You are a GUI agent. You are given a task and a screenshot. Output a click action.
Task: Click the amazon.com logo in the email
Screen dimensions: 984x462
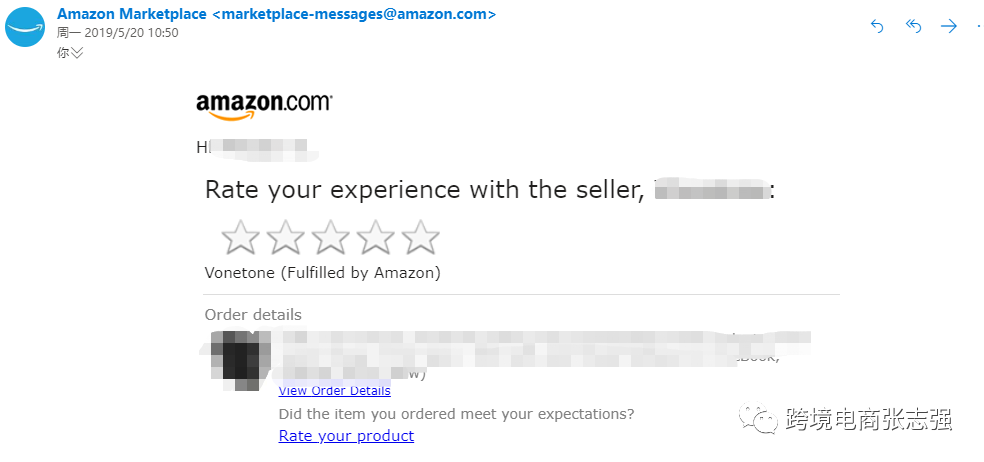[x=264, y=105]
